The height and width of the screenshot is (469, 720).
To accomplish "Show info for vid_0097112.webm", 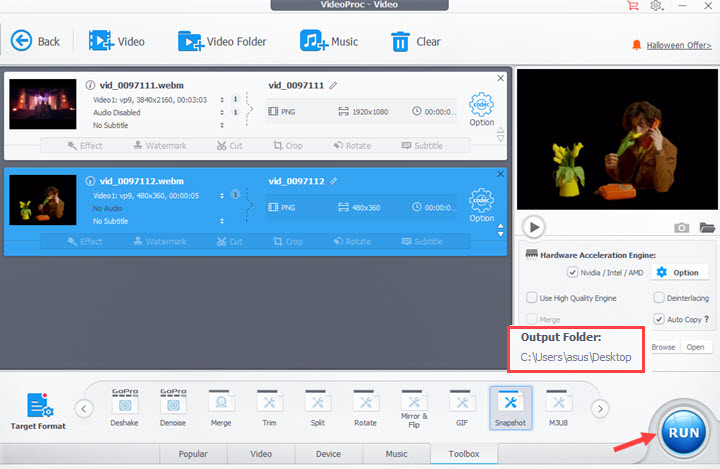I will tap(90, 181).
